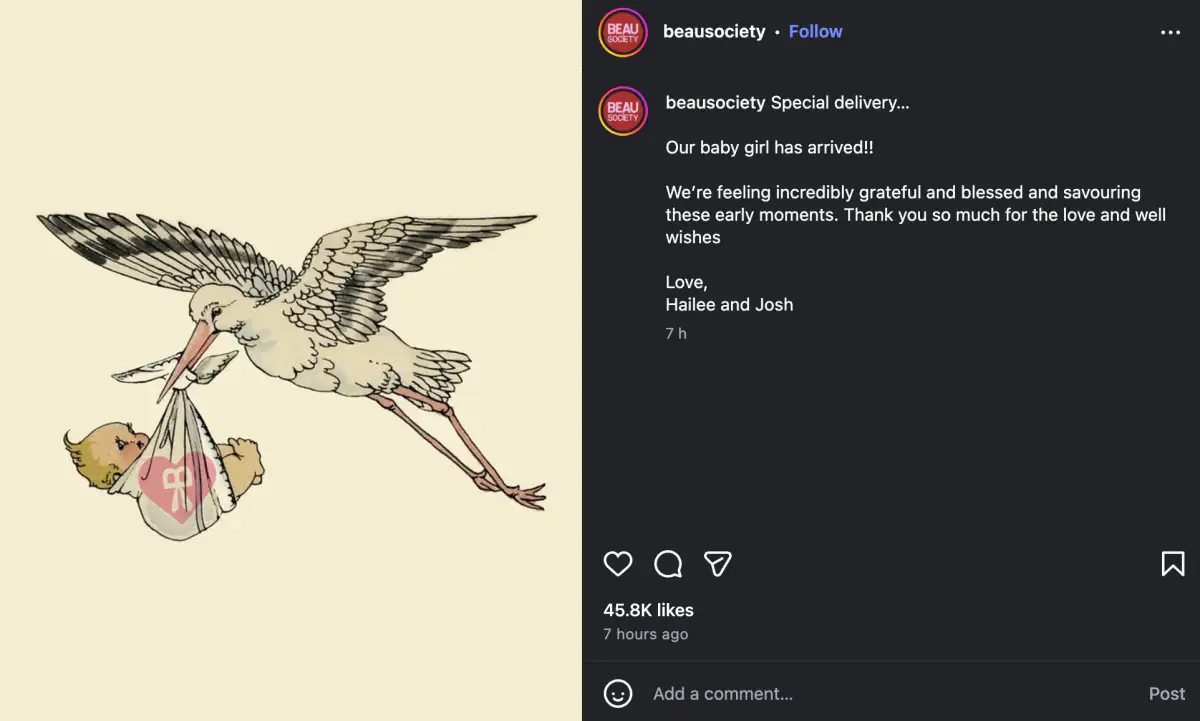Click the Beau Society avatar in the header
Screen dimensions: 1200x721
pyautogui.click(x=623, y=32)
